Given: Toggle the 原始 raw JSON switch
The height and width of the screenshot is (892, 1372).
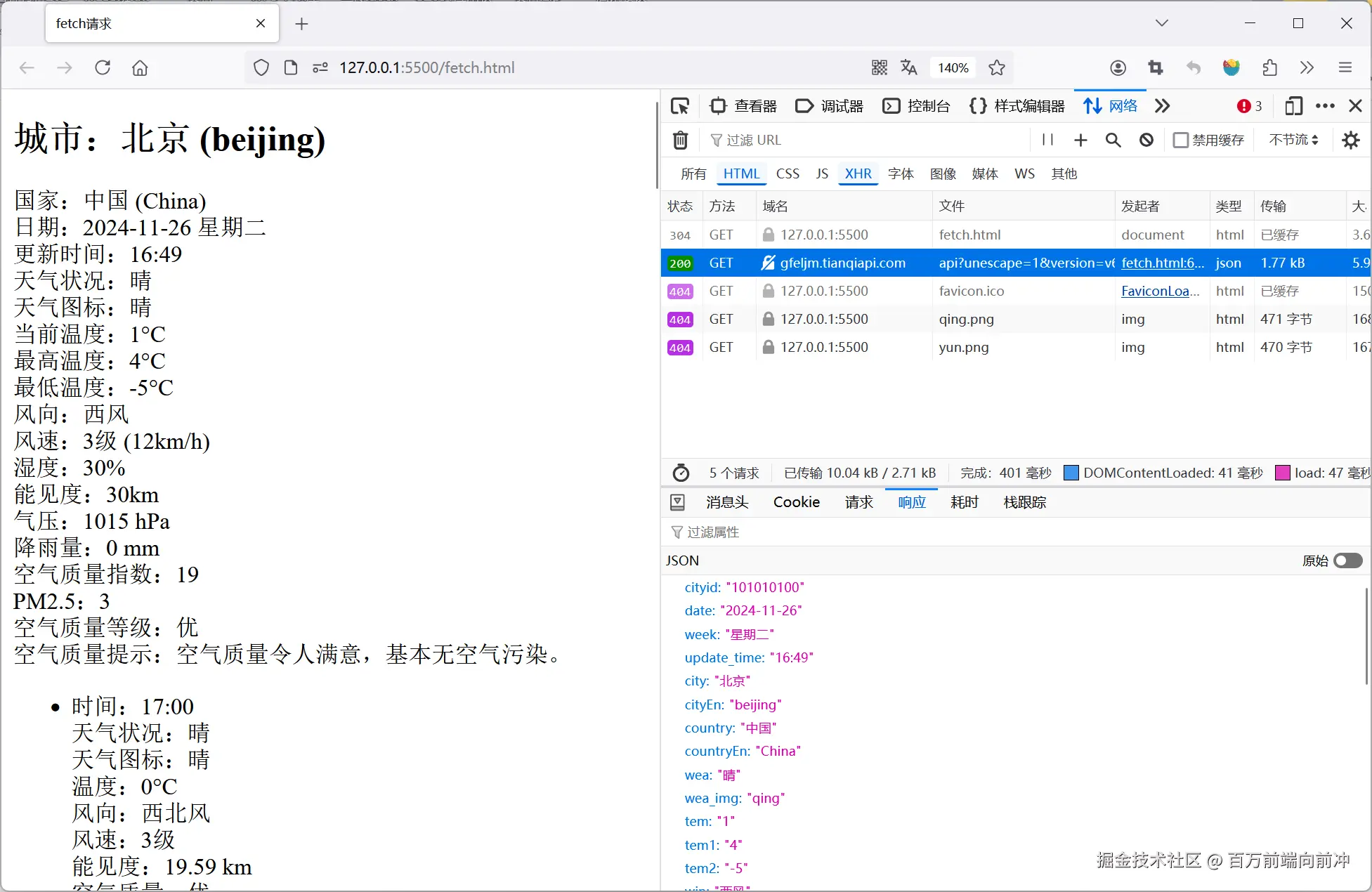Looking at the screenshot, I should (x=1347, y=560).
